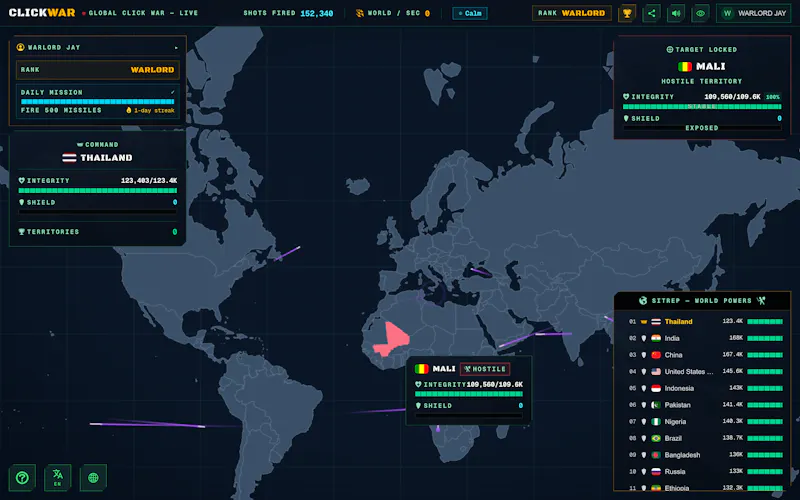
Task: Click the HOSTILE badge in the Mali tooltip
Action: 485,369
